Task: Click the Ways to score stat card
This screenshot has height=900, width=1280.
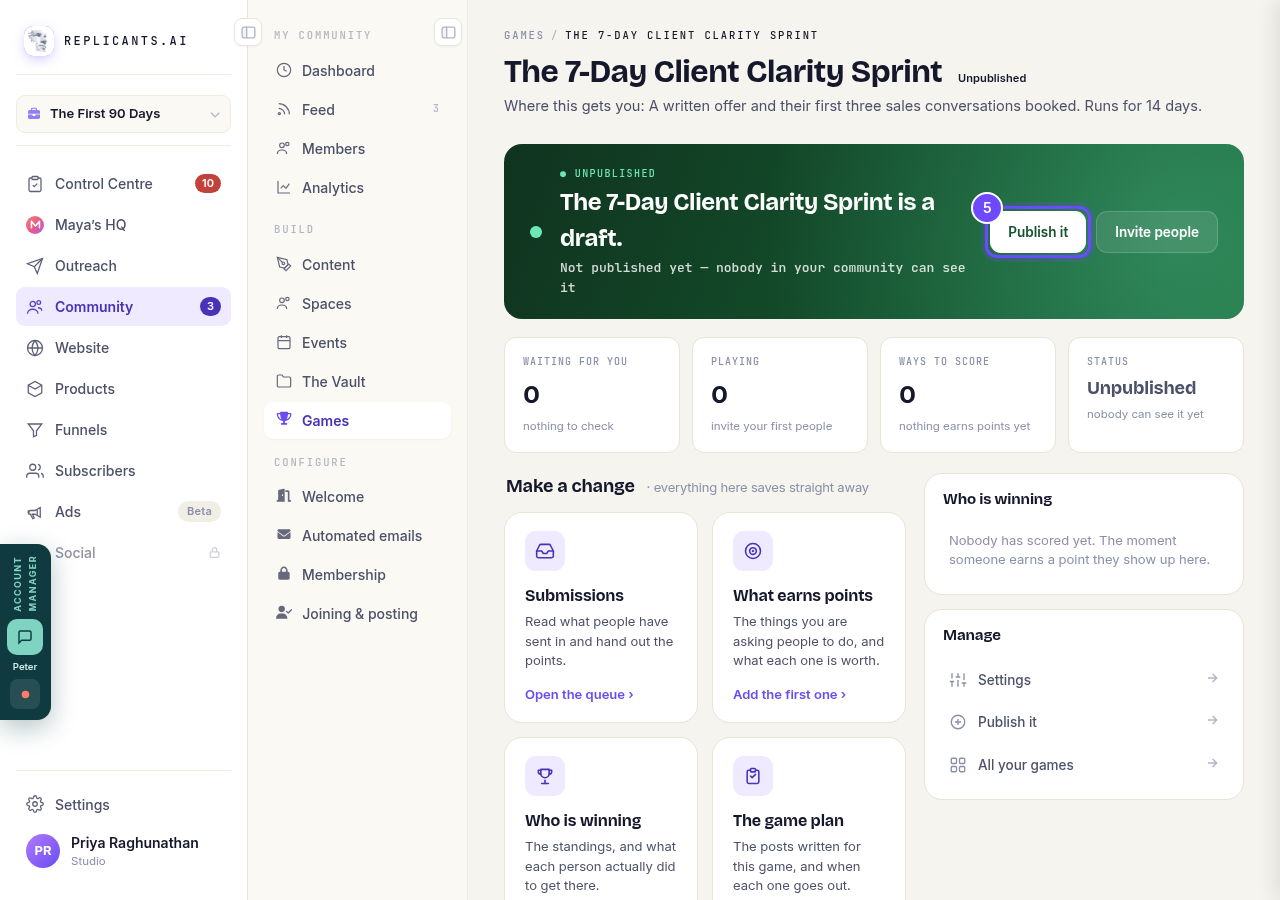Action: pyautogui.click(x=968, y=395)
